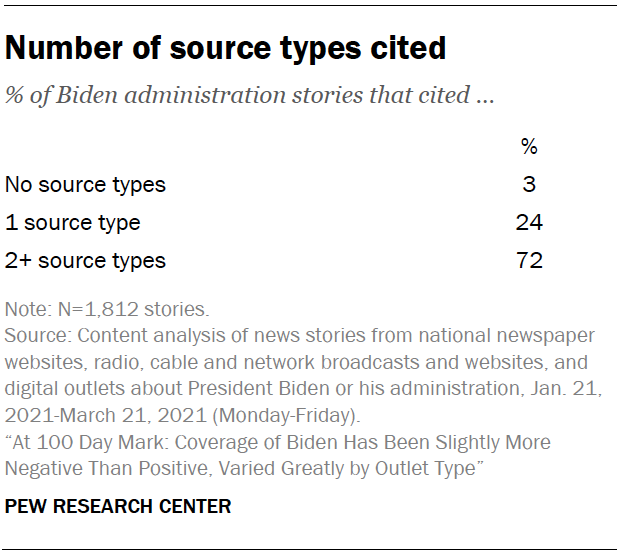The image size is (620, 558).
Task: Click the value 24 in the table
Action: point(529,222)
